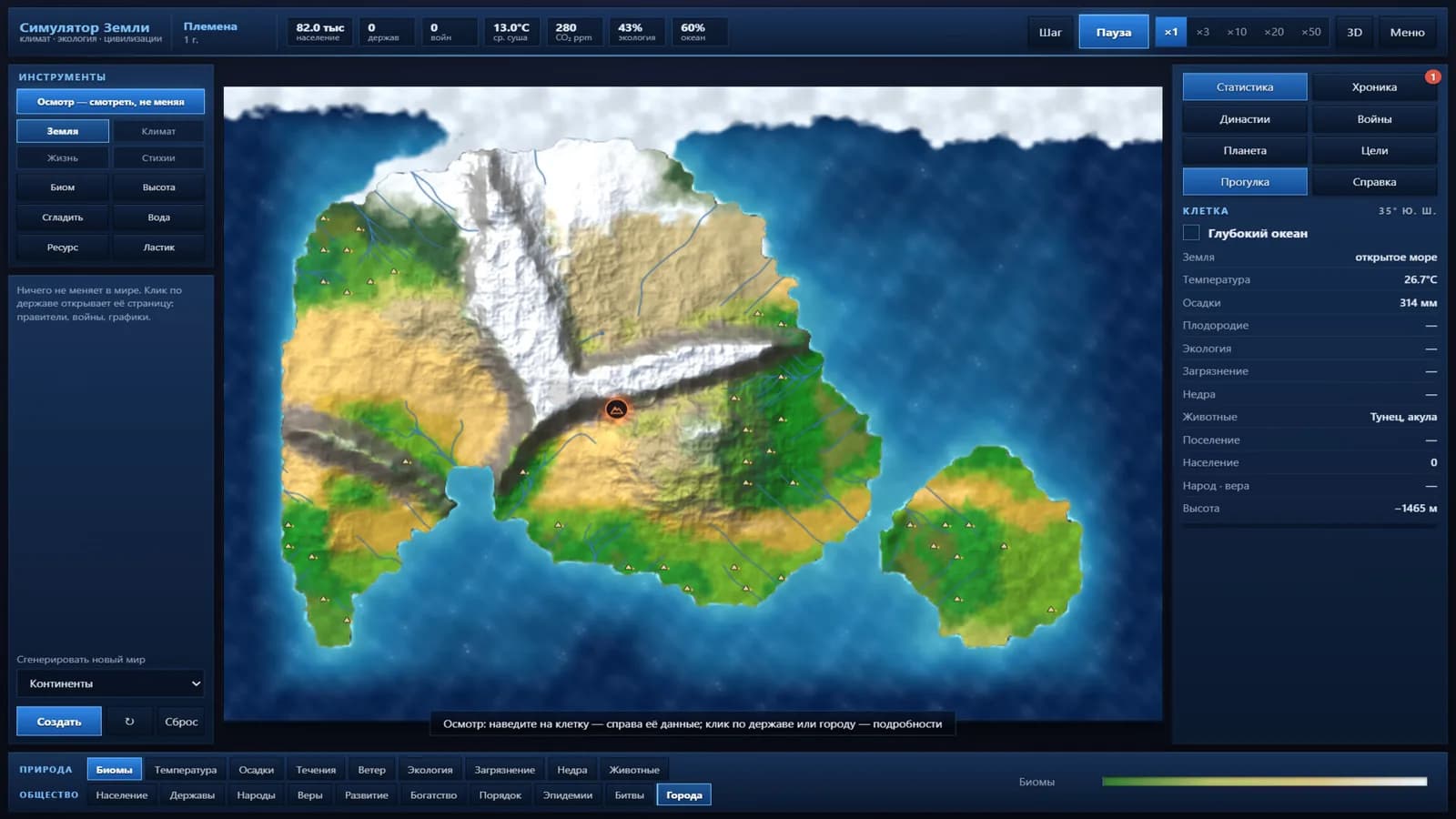The width and height of the screenshot is (1456, 819).
Task: Choose the Сгладить smoothing tool
Action: coord(63,217)
